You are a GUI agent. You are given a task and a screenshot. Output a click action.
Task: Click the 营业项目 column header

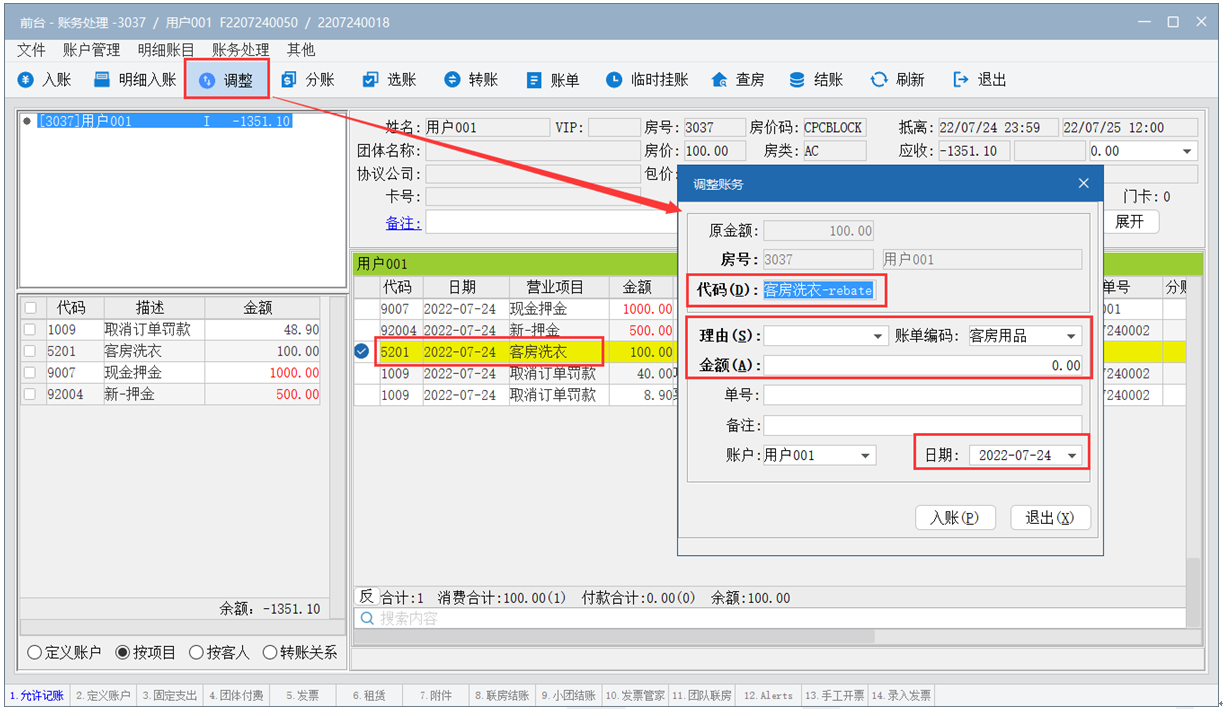click(x=555, y=287)
